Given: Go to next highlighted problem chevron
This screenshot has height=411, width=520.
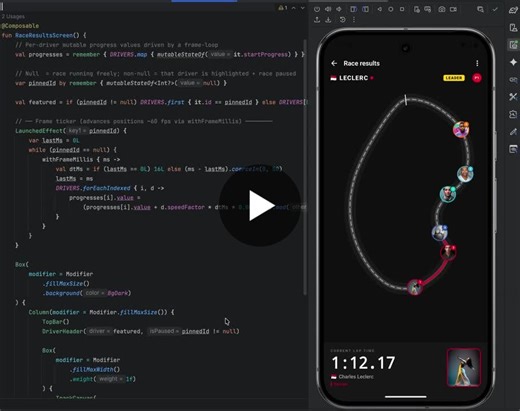Looking at the screenshot, I should coord(303,8).
